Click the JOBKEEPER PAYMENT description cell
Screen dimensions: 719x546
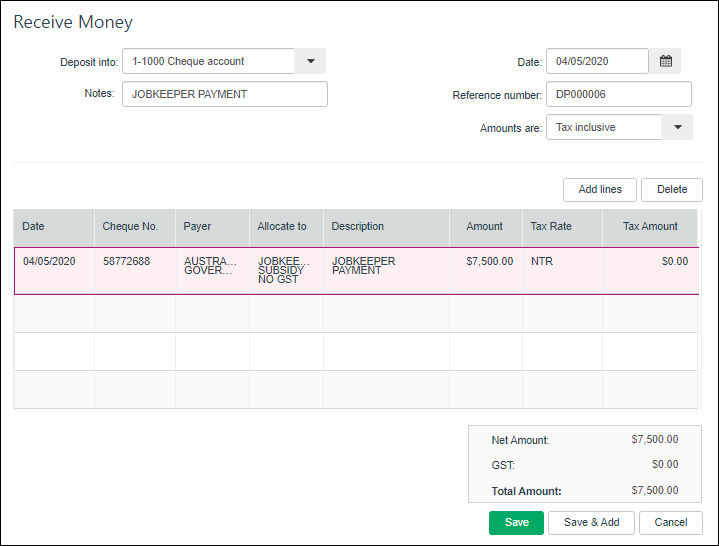385,269
